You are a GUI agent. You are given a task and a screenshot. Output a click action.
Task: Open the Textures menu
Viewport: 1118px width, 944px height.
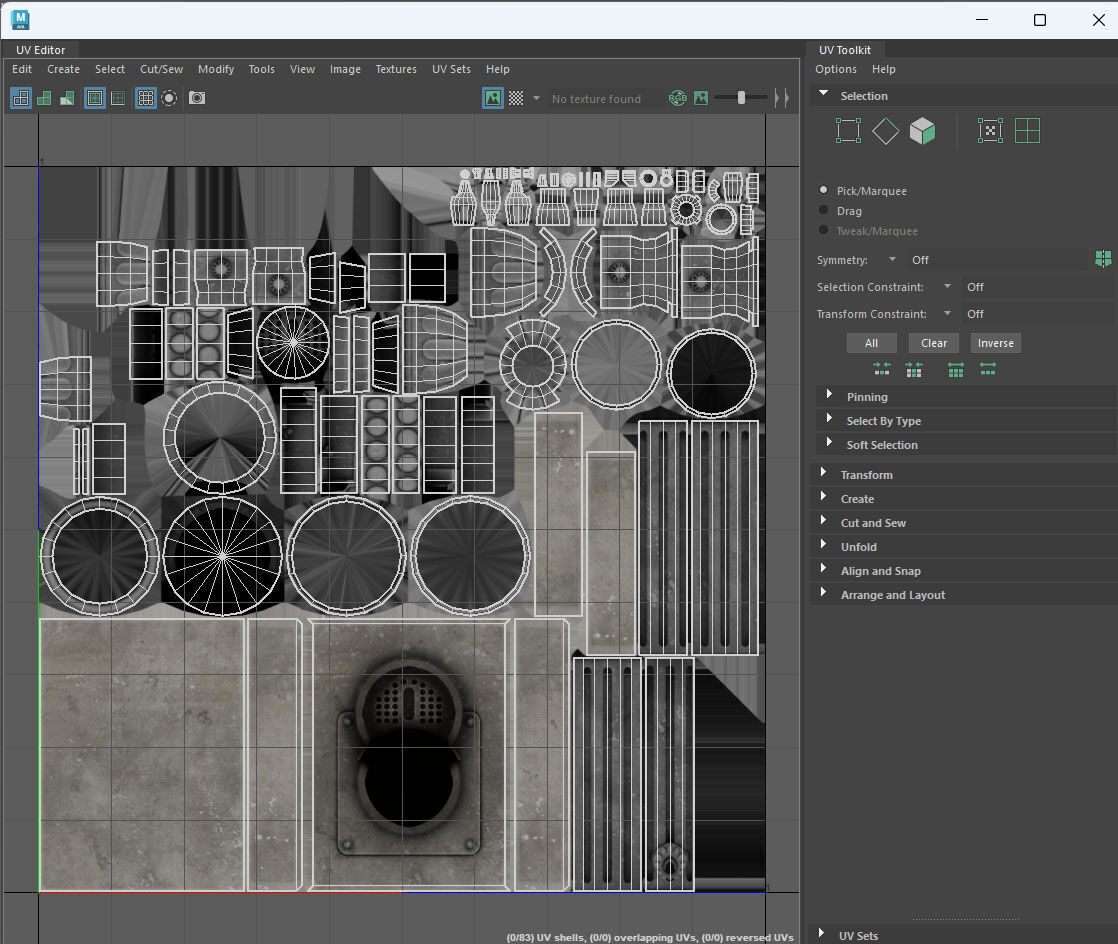396,69
